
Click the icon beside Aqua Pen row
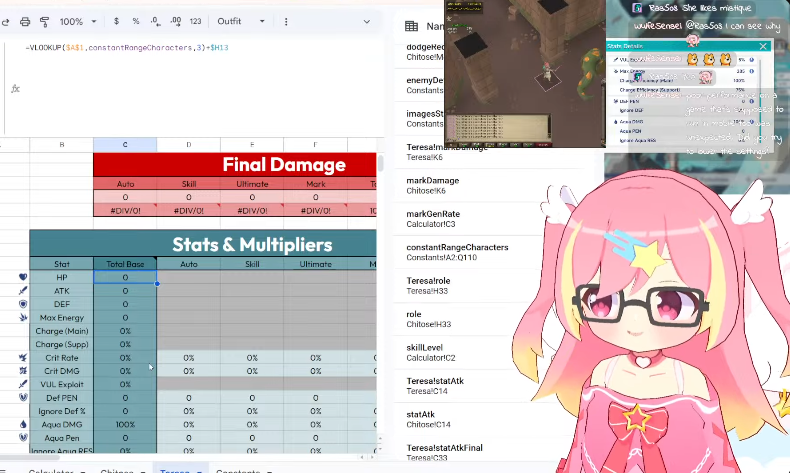[x=23, y=438]
